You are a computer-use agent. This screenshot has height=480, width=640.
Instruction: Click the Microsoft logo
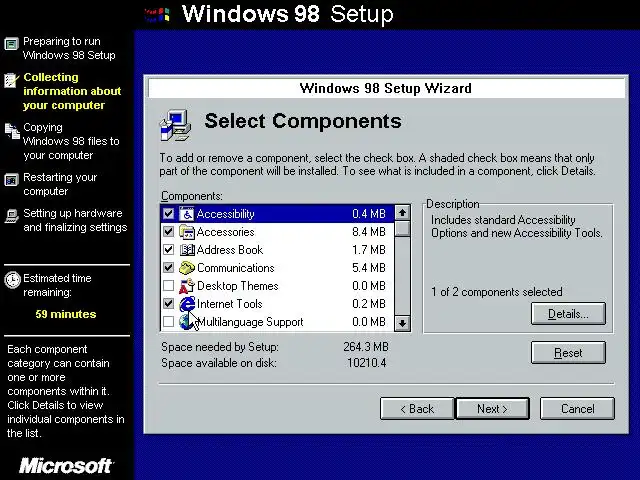65,466
